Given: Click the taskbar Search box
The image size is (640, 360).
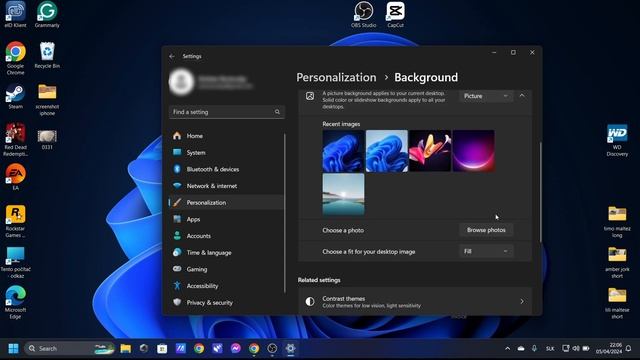Looking at the screenshot, I should point(70,349).
